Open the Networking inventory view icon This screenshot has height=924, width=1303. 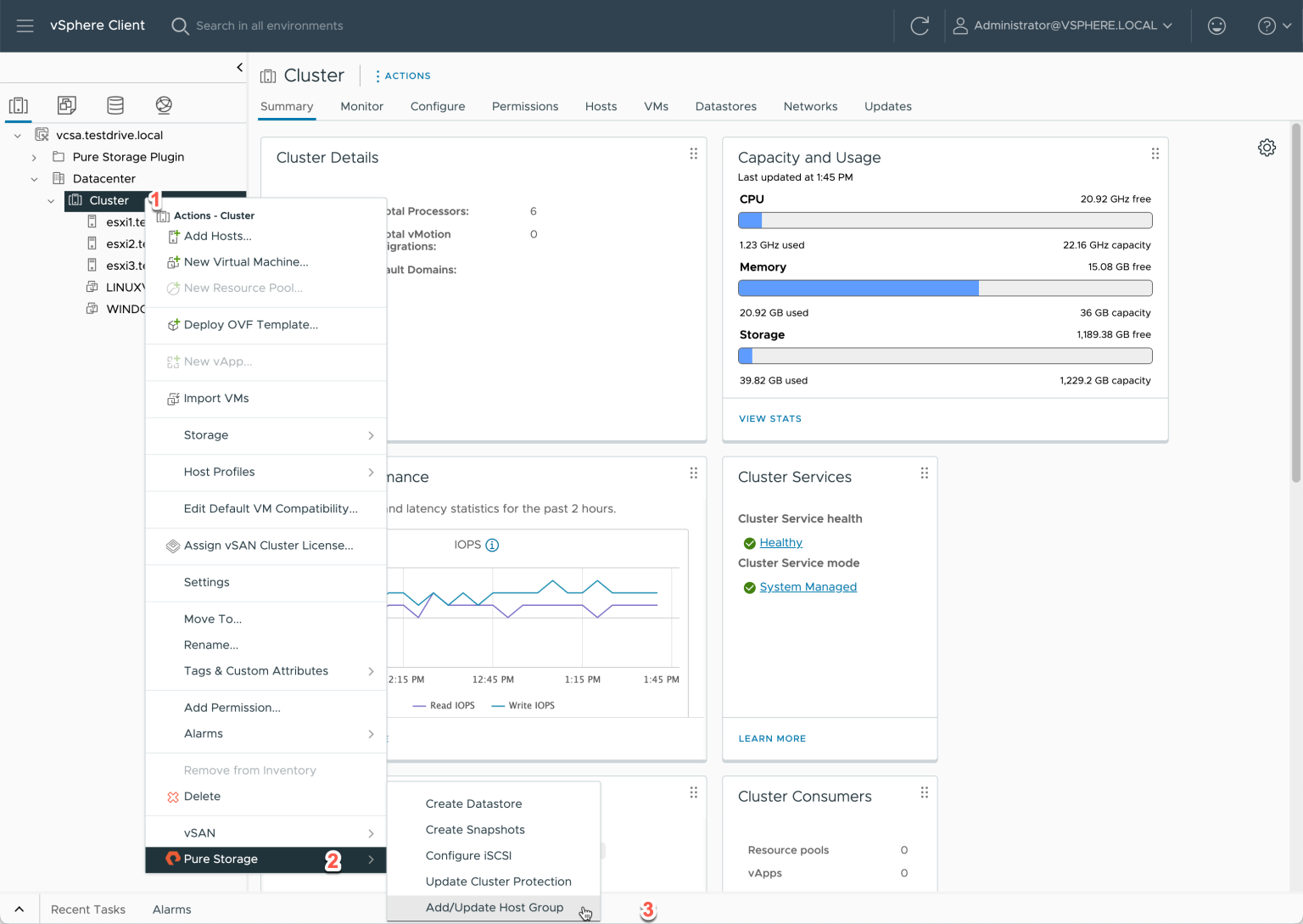pos(164,105)
